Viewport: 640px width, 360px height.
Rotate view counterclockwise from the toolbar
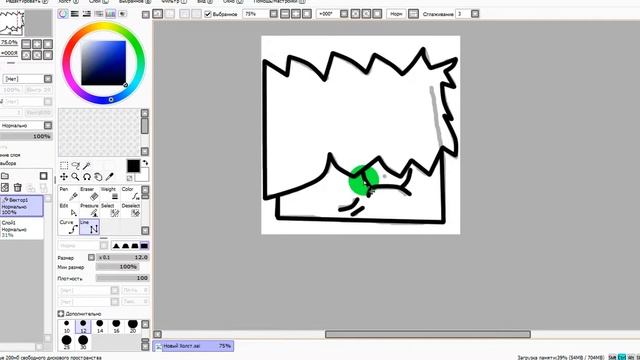pyautogui.click(x=356, y=14)
